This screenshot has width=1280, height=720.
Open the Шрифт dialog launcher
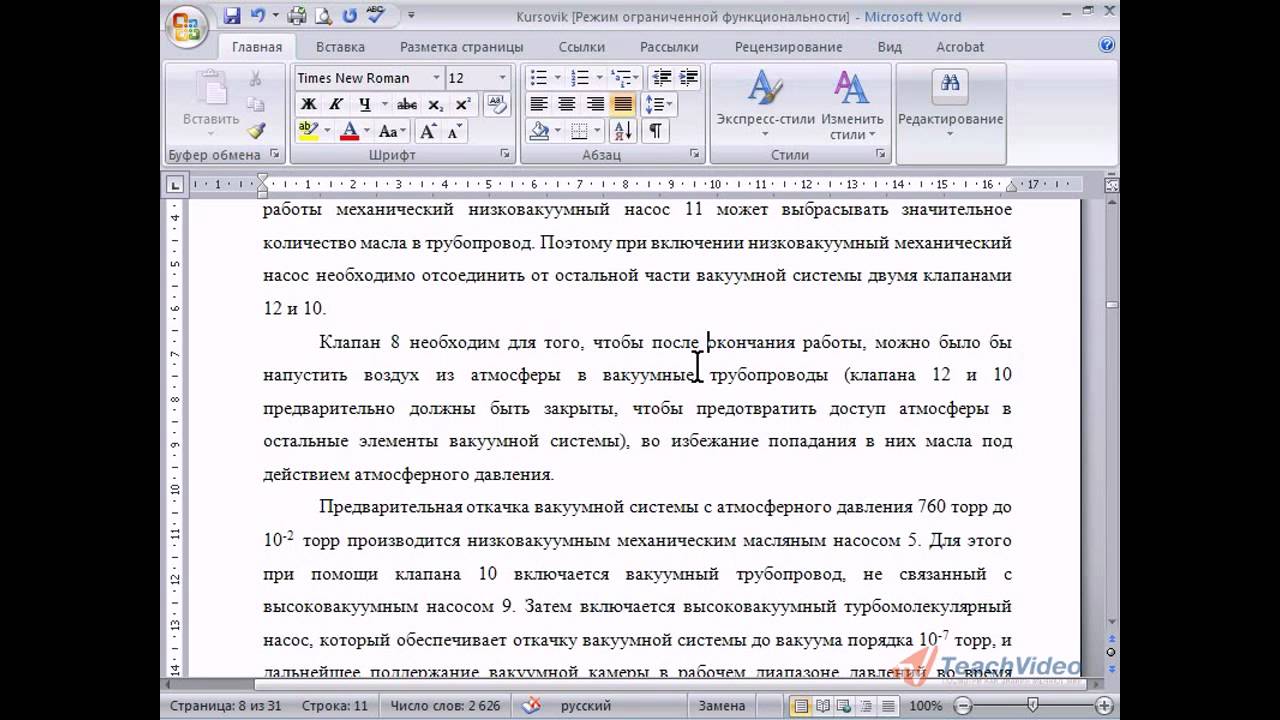505,155
